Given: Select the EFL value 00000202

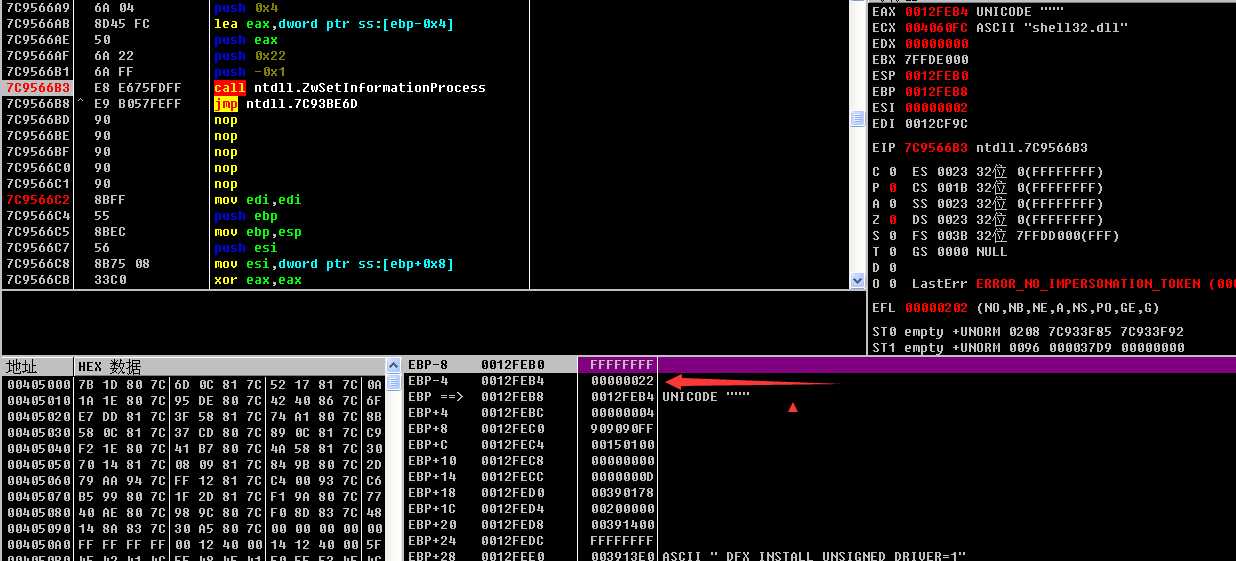Looking at the screenshot, I should (936, 308).
